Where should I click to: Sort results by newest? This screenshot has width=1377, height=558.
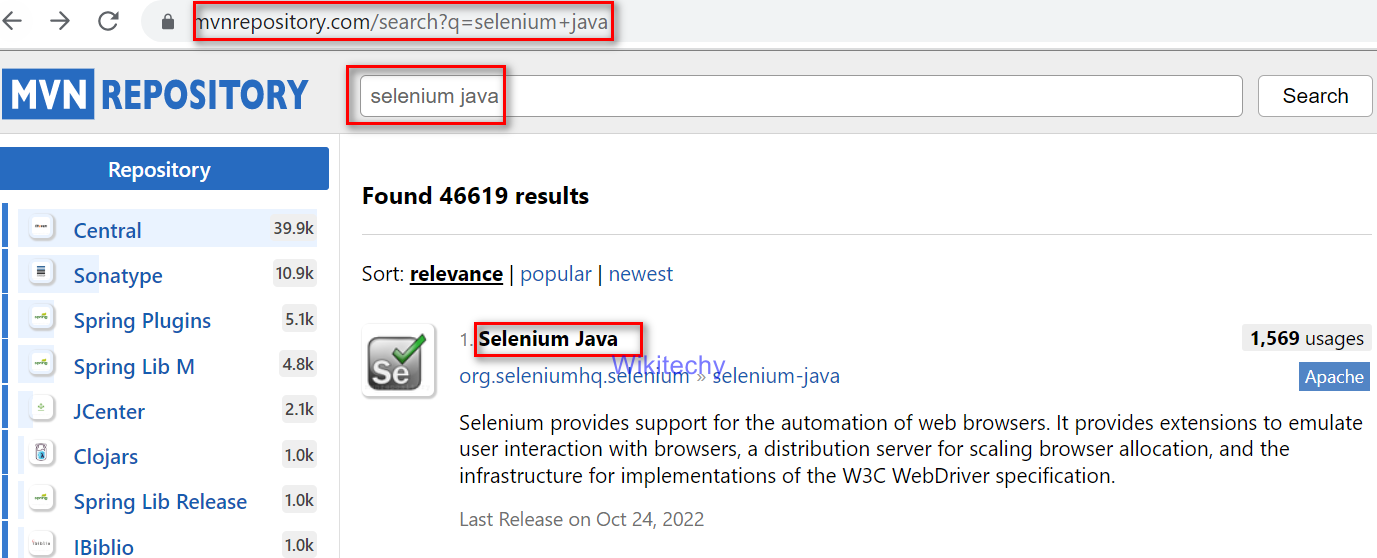pos(641,274)
